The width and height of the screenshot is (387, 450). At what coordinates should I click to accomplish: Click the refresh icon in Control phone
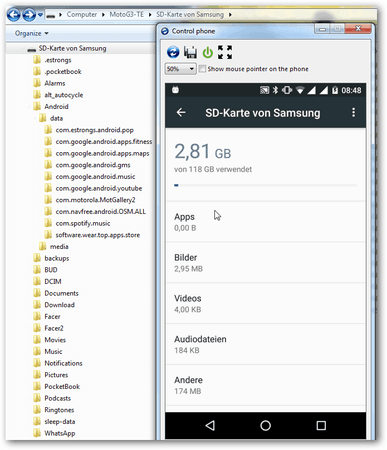coord(173,52)
